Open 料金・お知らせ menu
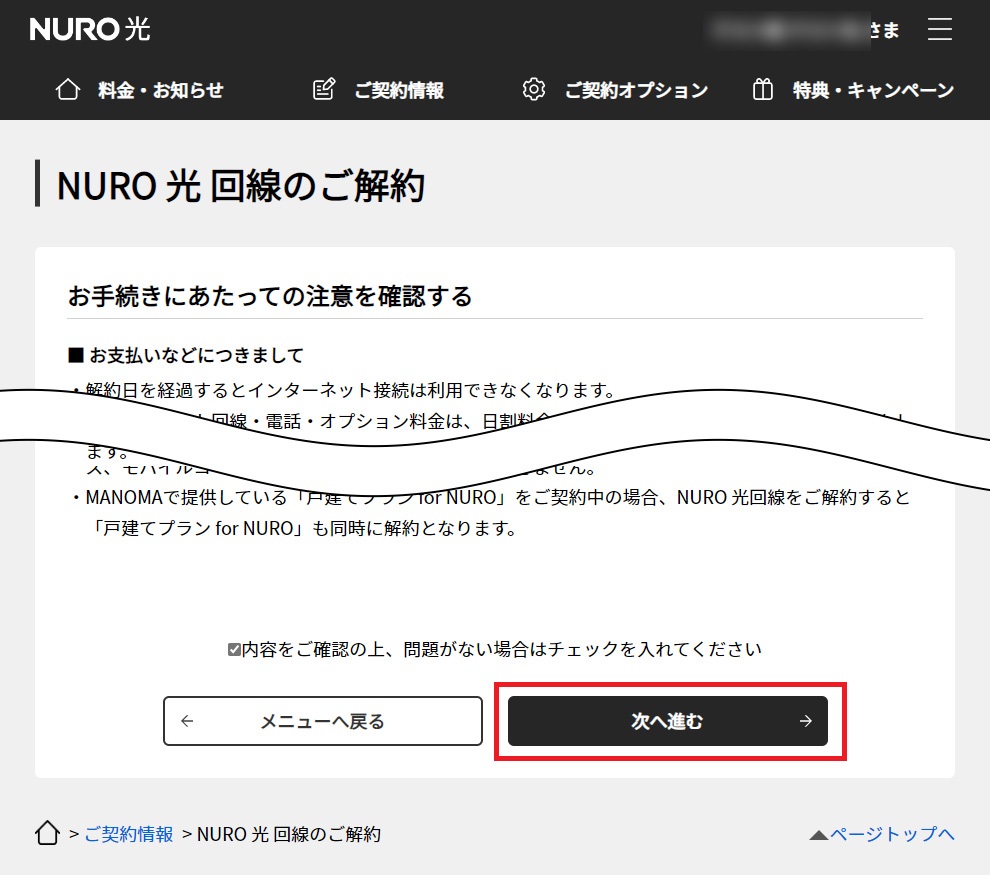The height and width of the screenshot is (875, 990). coord(160,90)
